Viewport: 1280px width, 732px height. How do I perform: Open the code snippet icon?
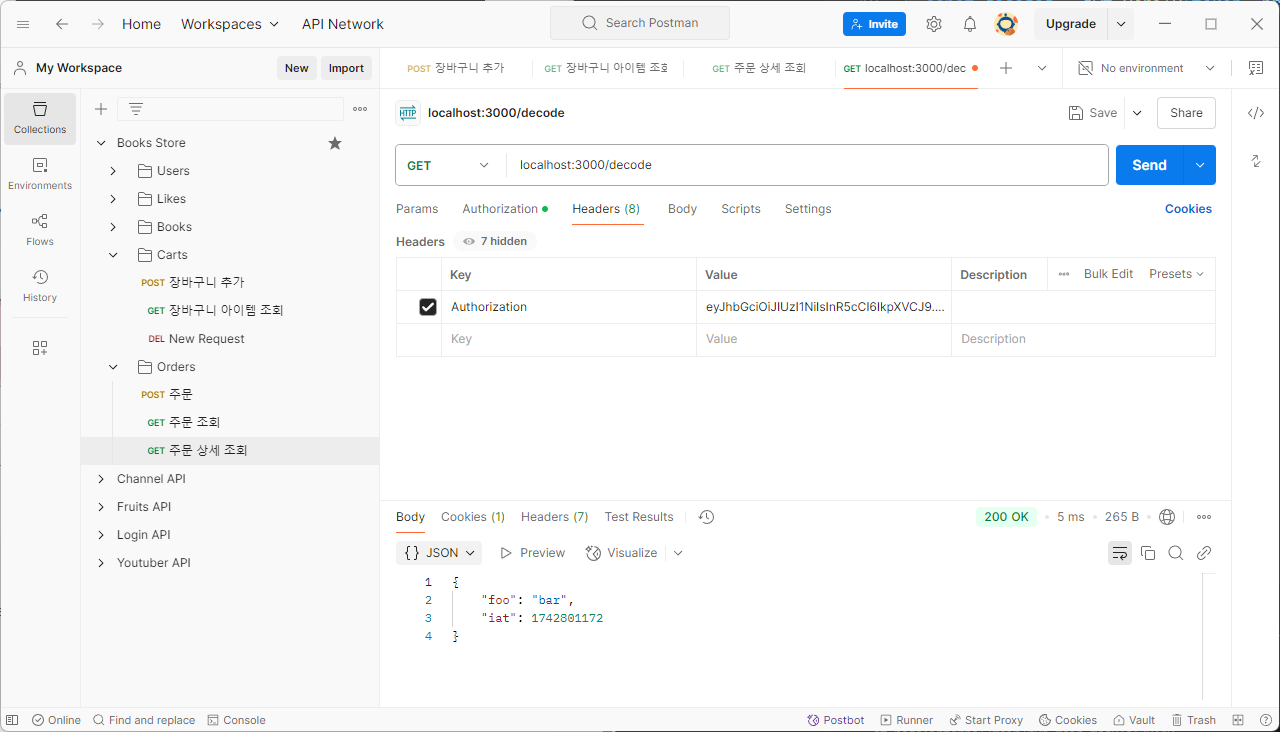(1256, 113)
